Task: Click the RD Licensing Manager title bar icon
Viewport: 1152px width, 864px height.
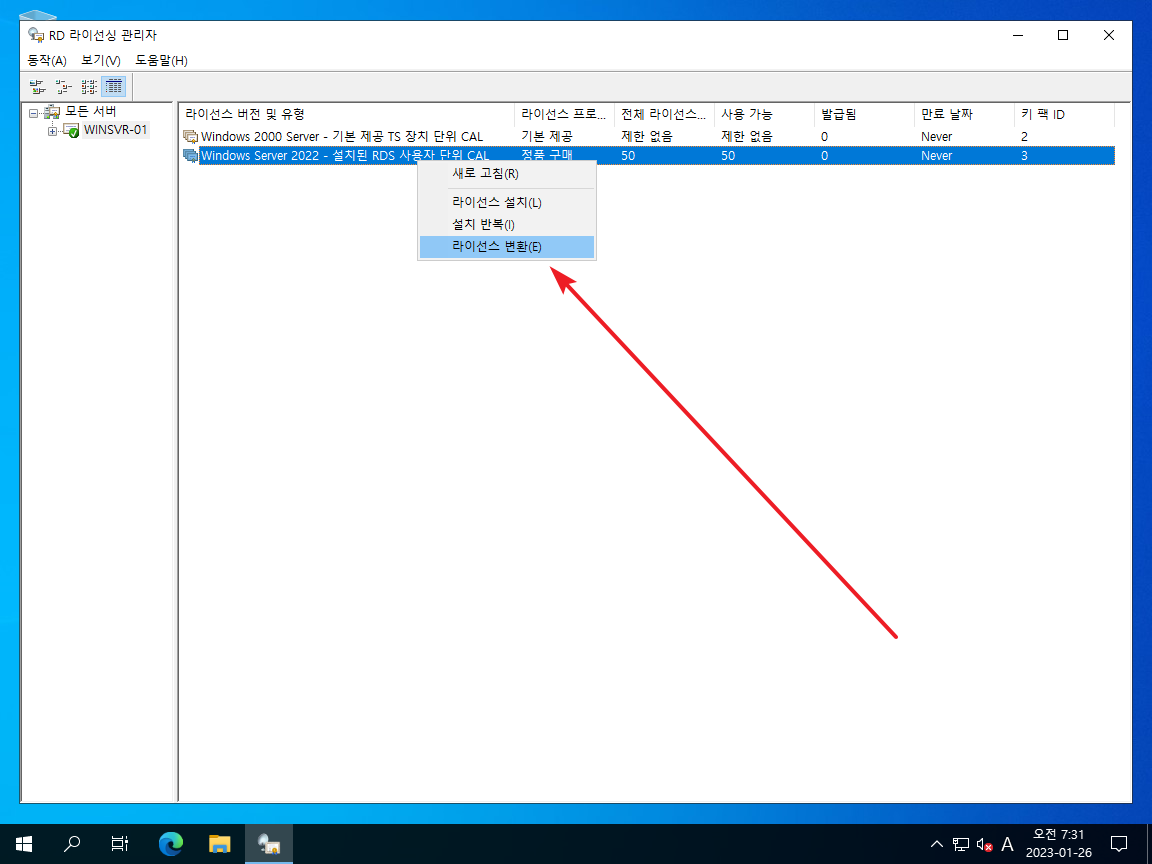Action: (x=36, y=35)
